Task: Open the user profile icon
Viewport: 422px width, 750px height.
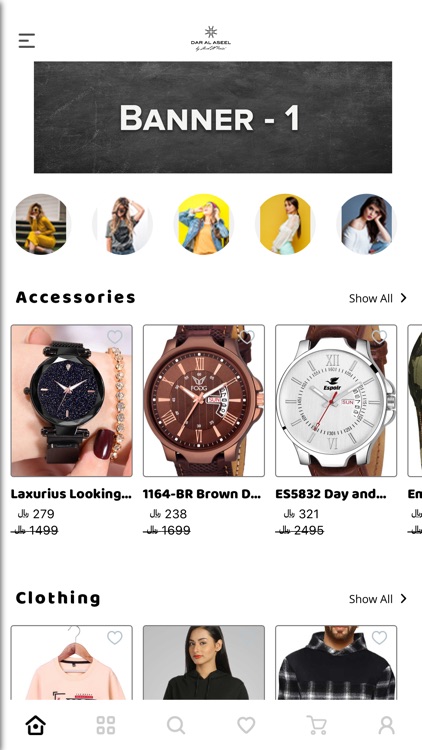Action: pyautogui.click(x=387, y=725)
